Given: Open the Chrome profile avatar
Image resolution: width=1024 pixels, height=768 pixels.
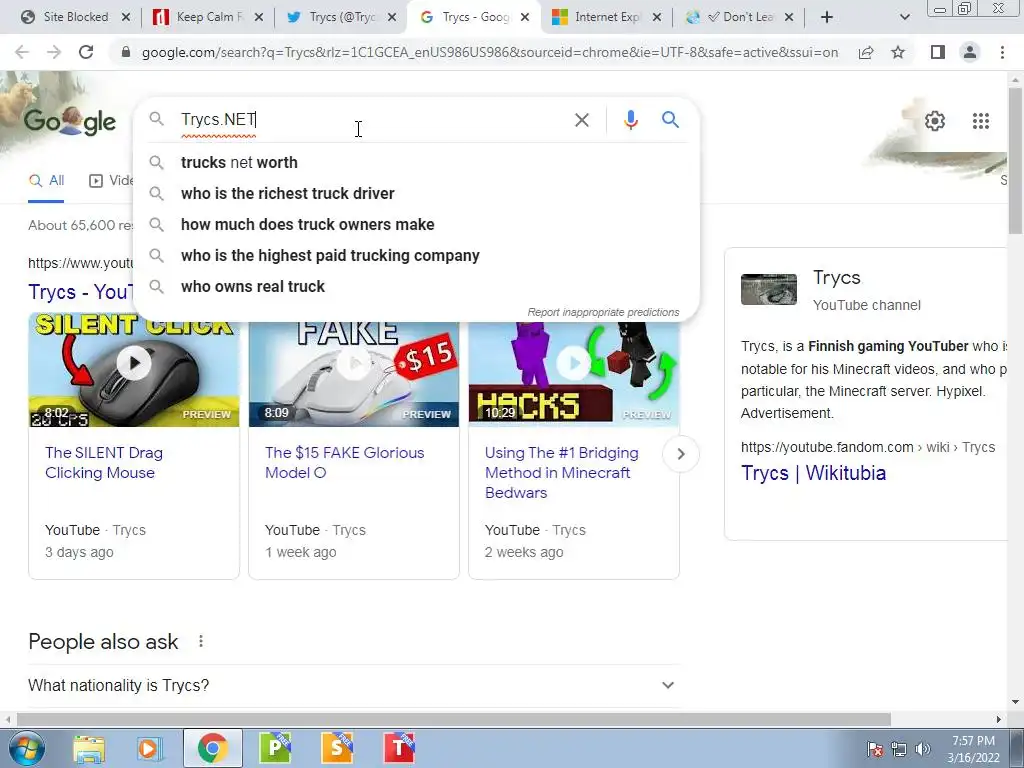Looking at the screenshot, I should click(970, 52).
